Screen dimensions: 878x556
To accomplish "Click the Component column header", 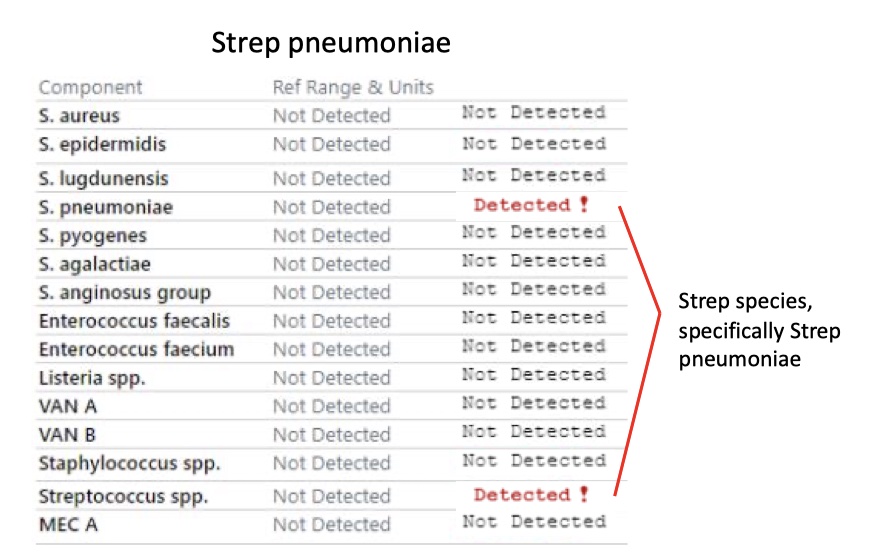I will point(90,87).
